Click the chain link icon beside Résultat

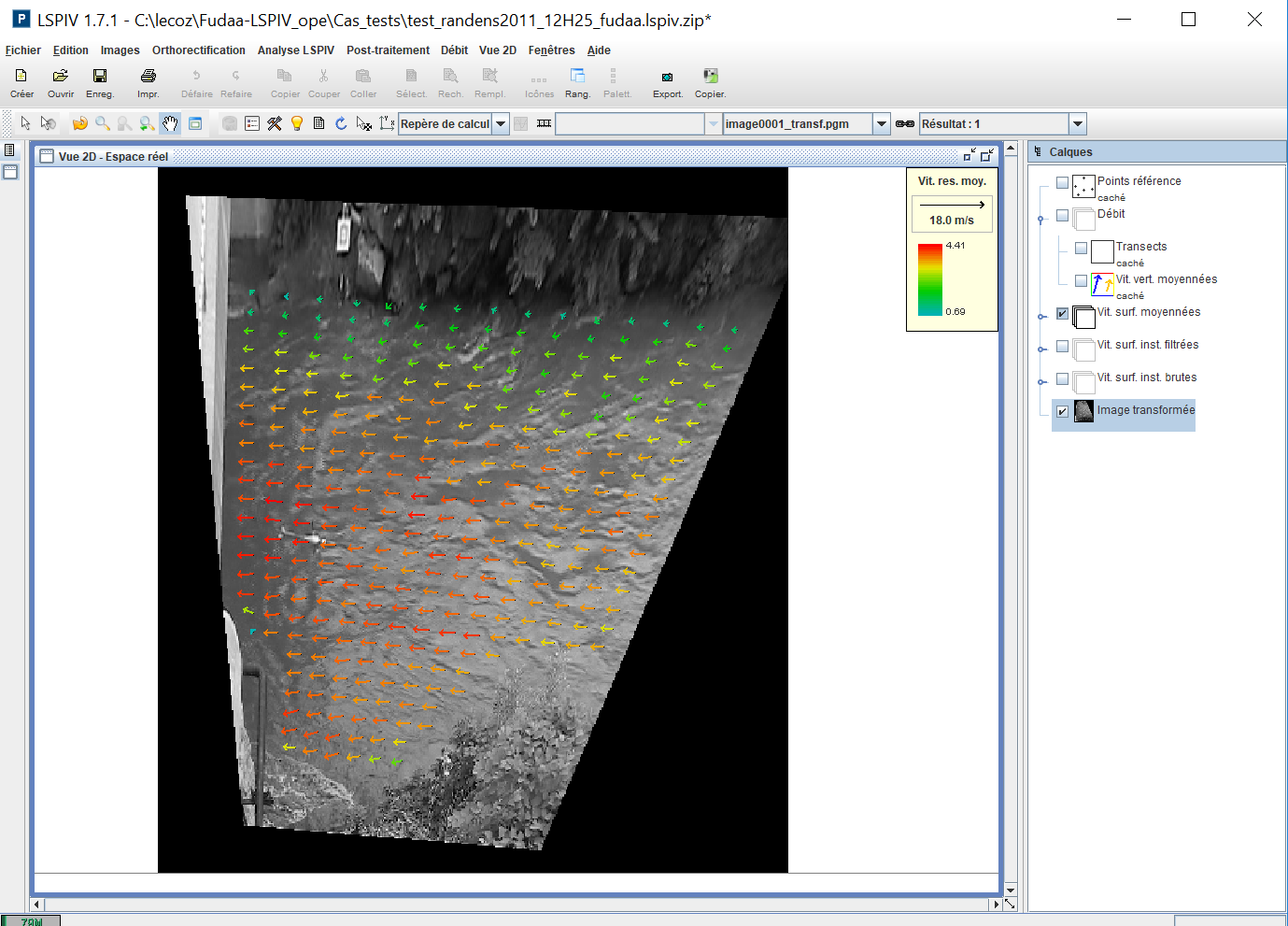(905, 123)
